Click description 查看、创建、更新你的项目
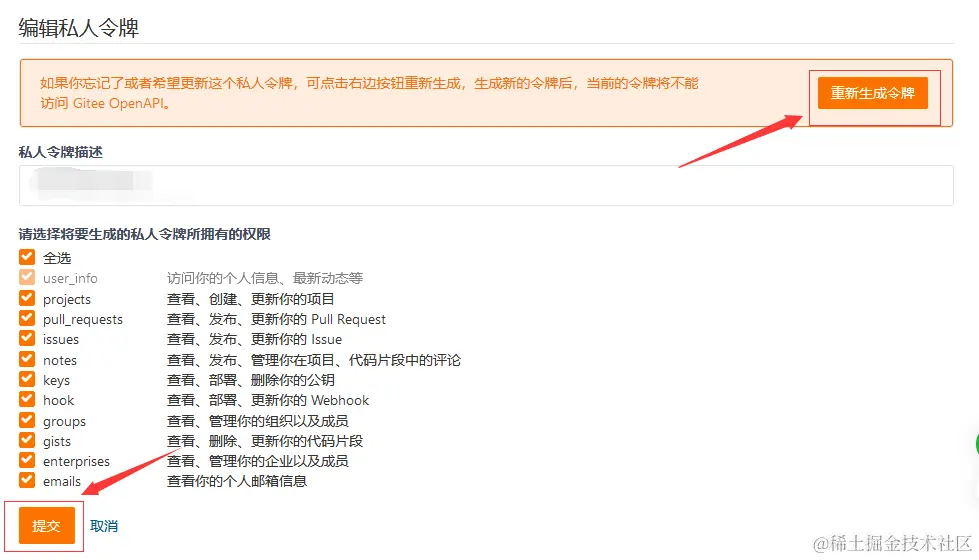Image resolution: width=979 pixels, height=560 pixels. pyautogui.click(x=250, y=299)
